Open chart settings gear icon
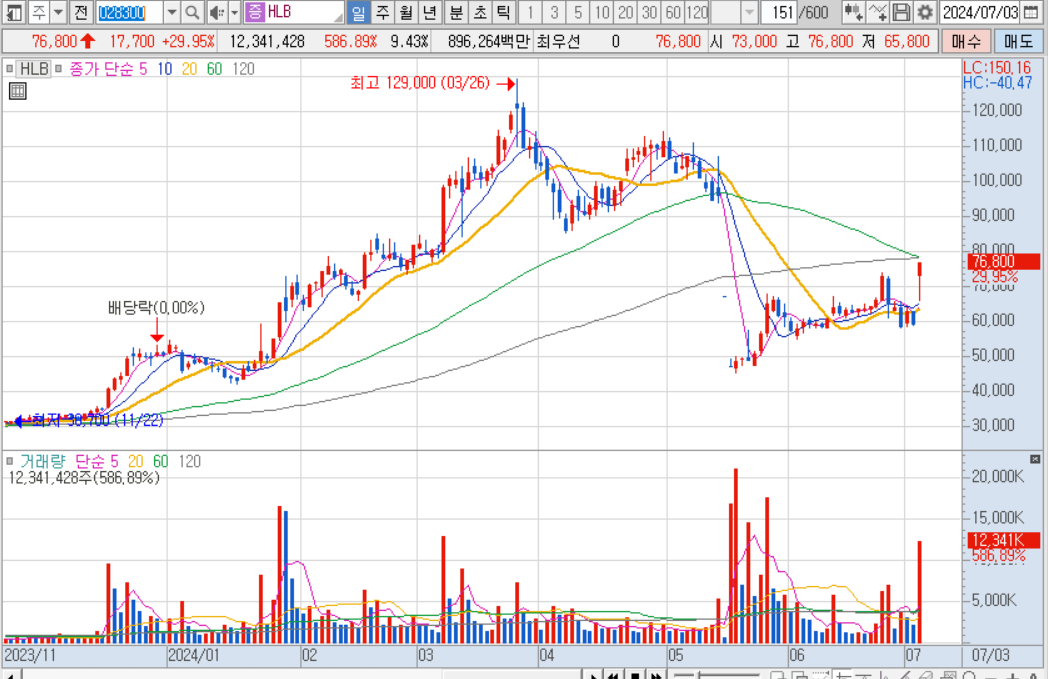Image resolution: width=1048 pixels, height=679 pixels. (924, 12)
